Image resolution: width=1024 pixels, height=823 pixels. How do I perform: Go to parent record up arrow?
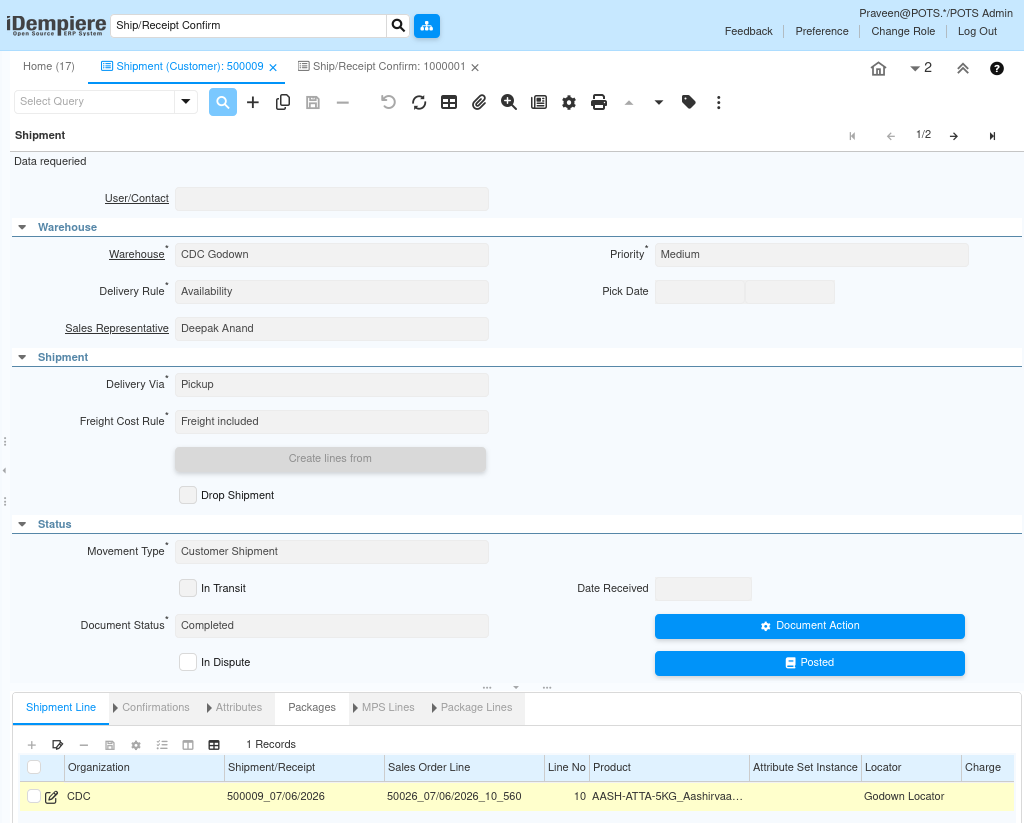click(x=629, y=103)
